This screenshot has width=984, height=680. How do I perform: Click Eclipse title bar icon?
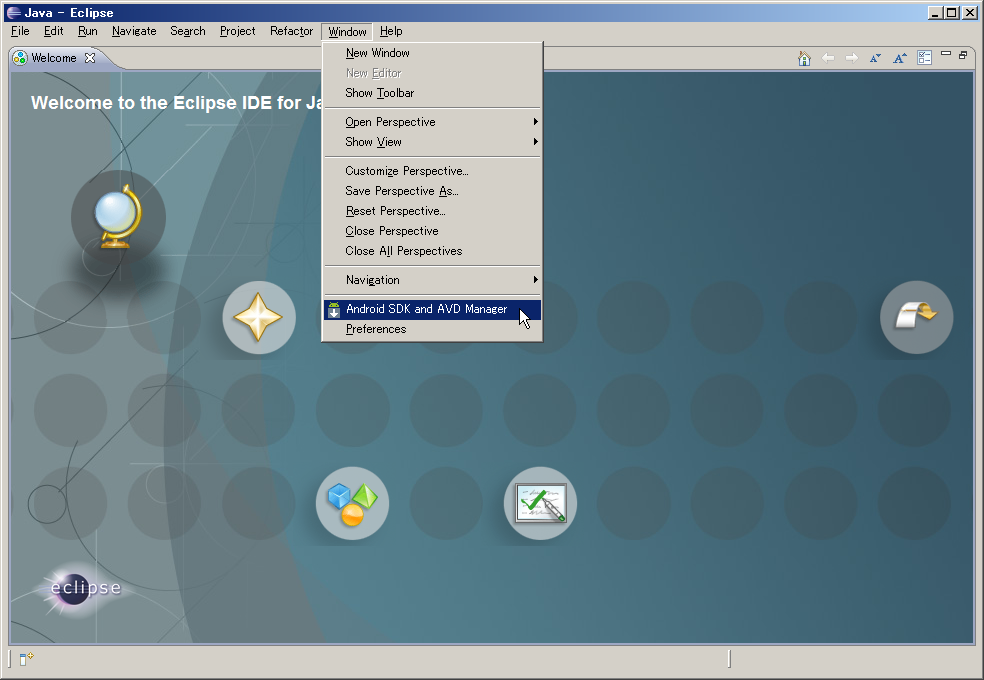click(14, 13)
